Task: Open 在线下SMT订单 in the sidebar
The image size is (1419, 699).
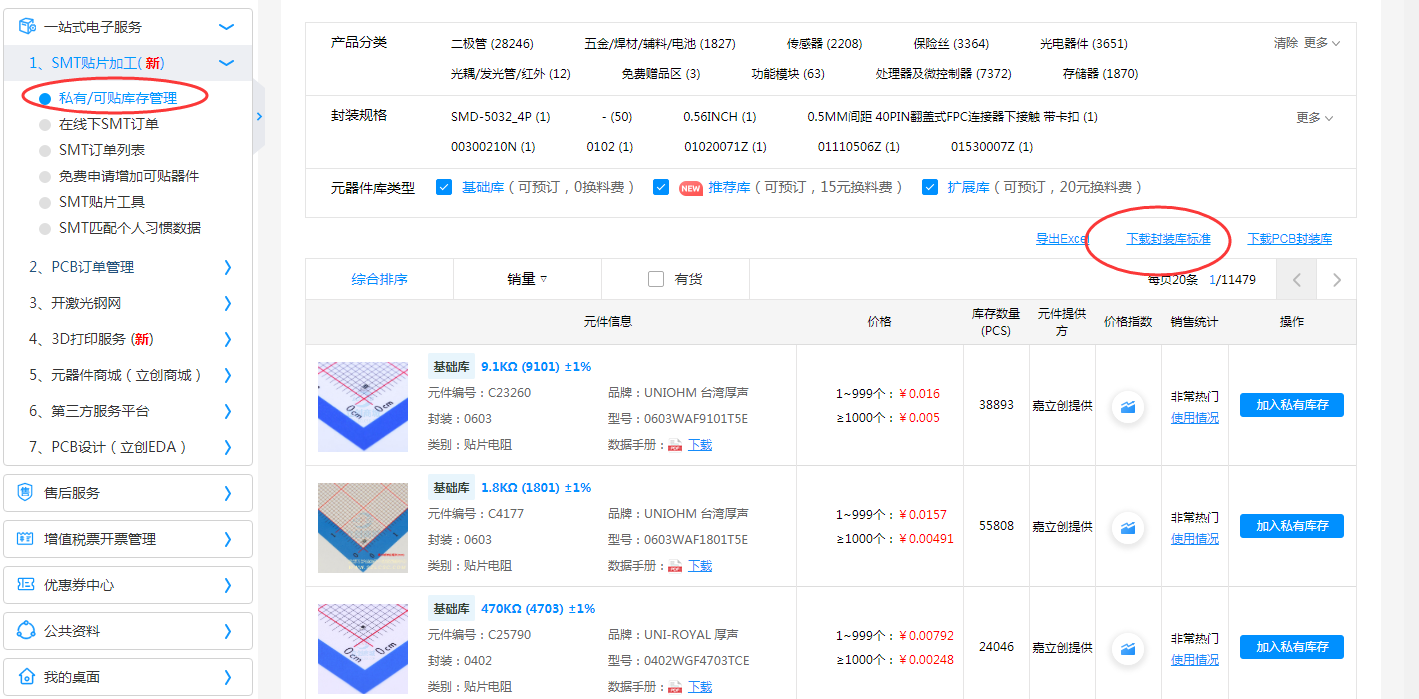Action: coord(109,124)
